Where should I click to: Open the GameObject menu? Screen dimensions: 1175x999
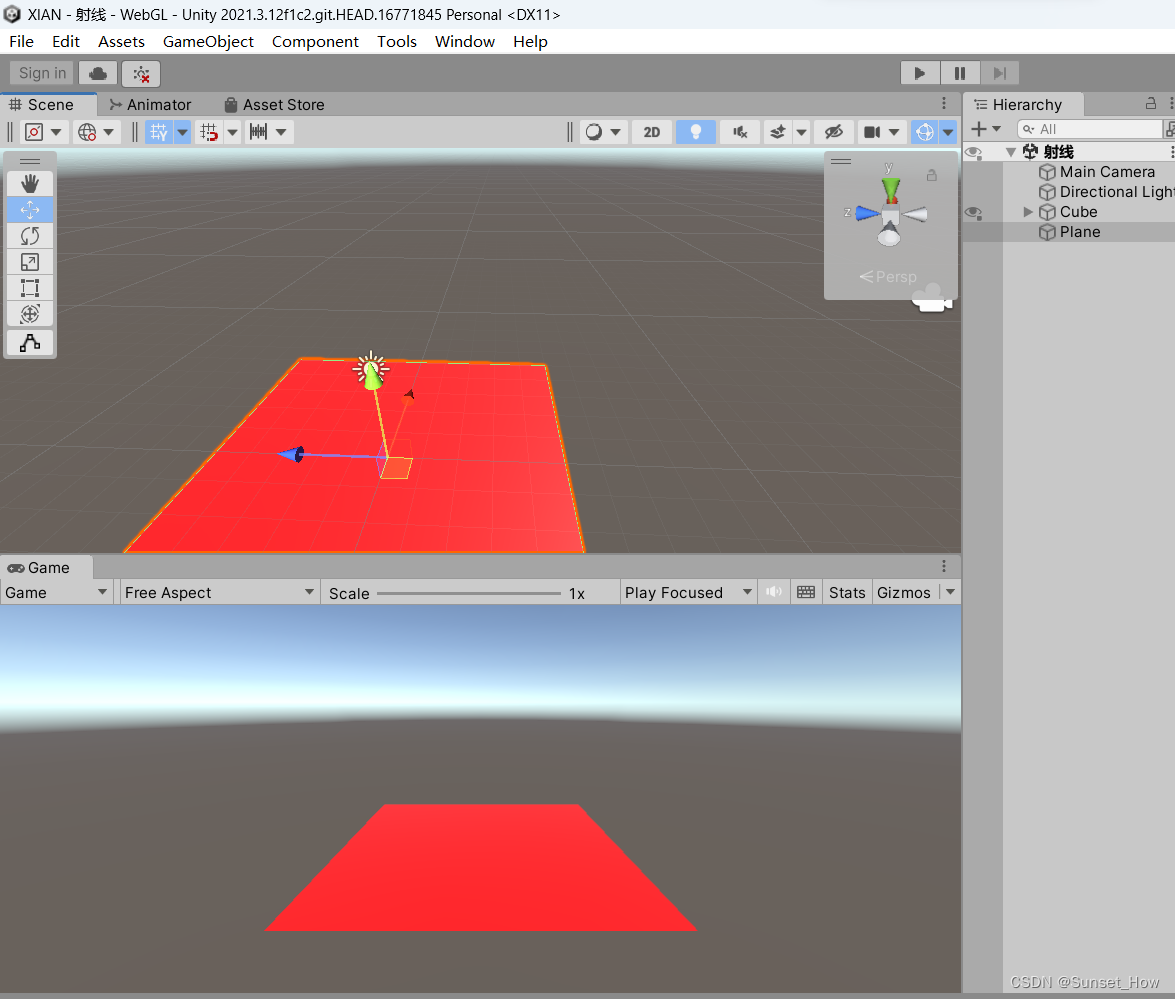[x=208, y=41]
